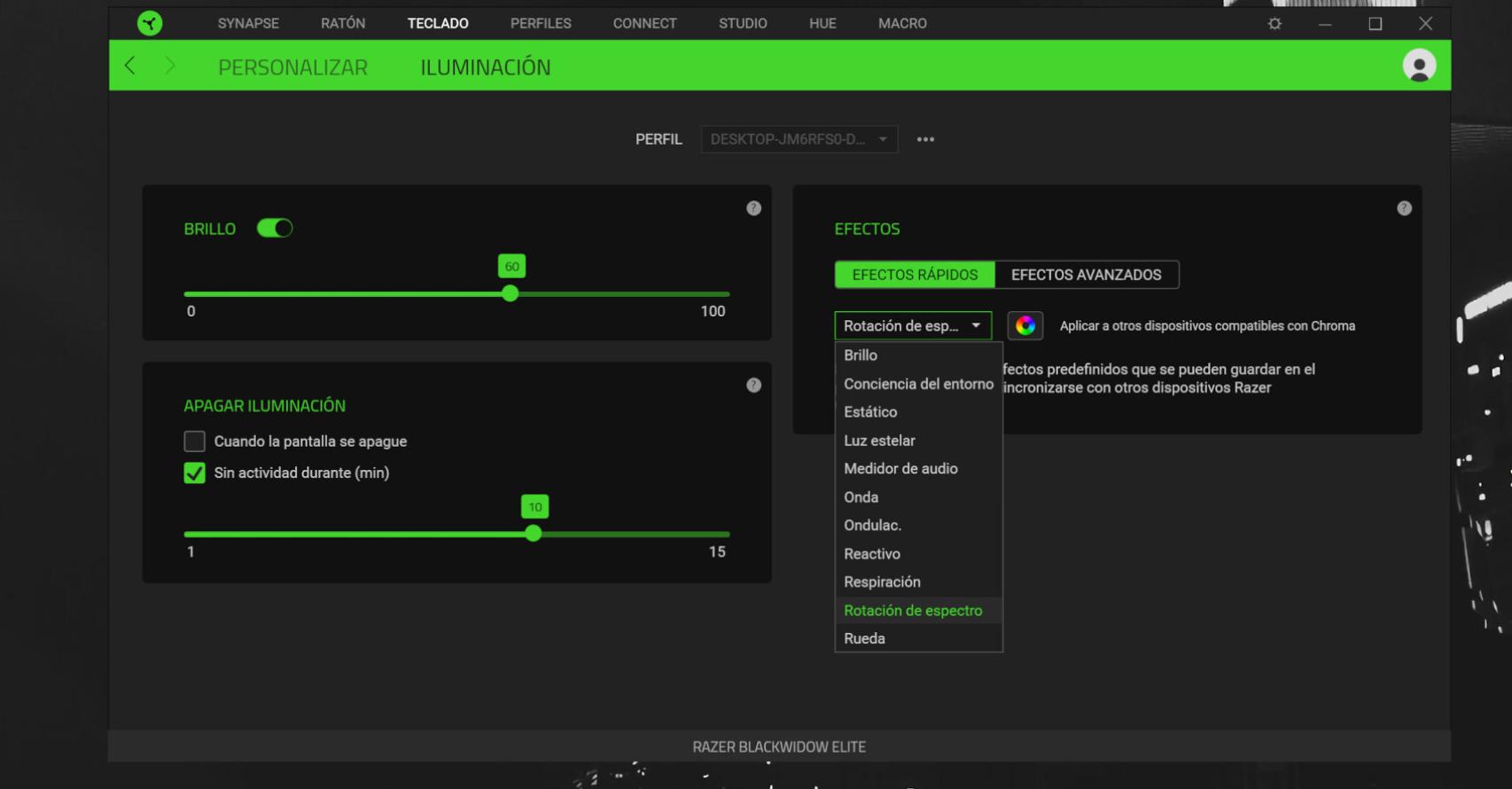
Task: Switch to the STUDIO tab
Action: coord(743,24)
